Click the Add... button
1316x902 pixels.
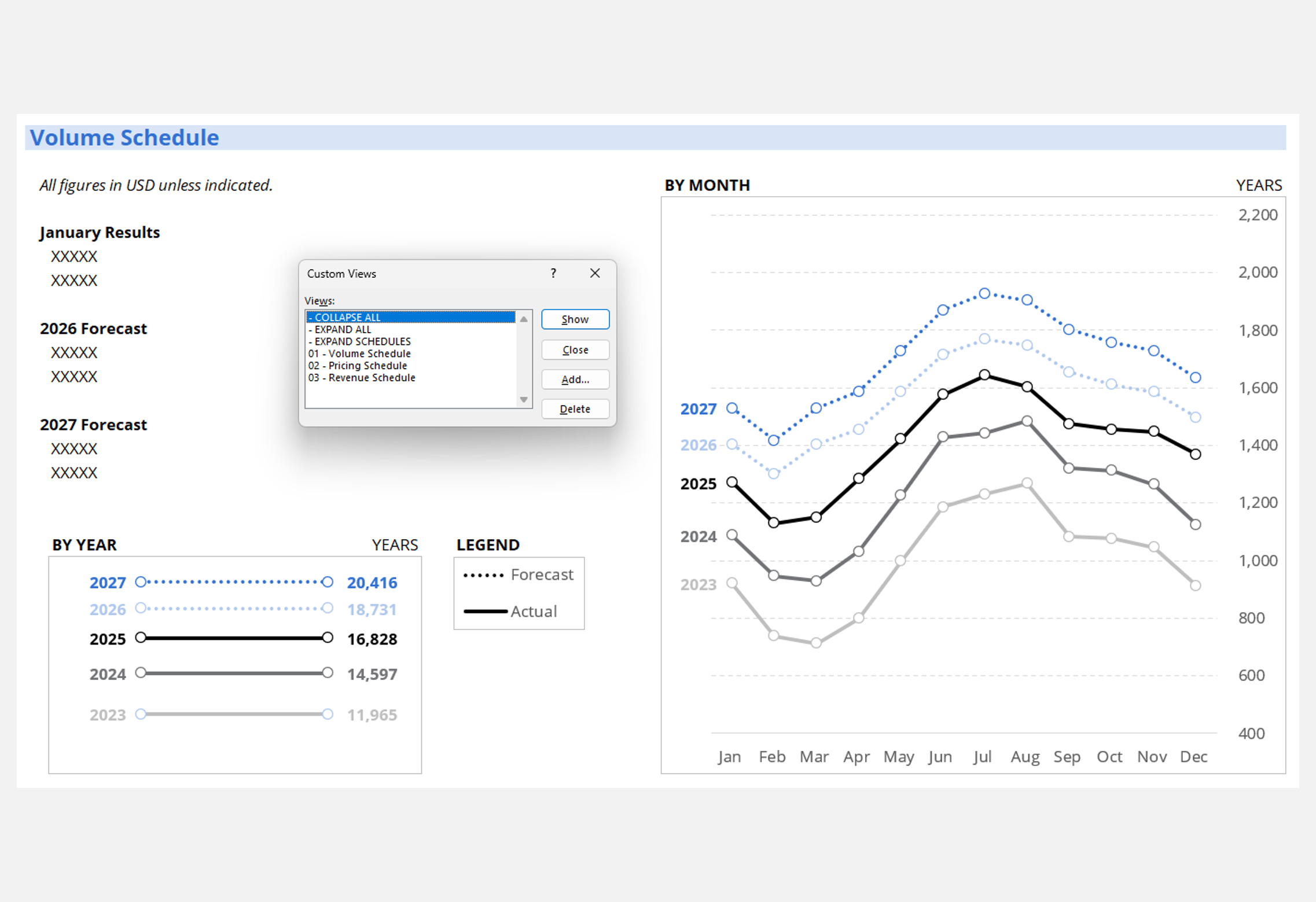pyautogui.click(x=575, y=380)
